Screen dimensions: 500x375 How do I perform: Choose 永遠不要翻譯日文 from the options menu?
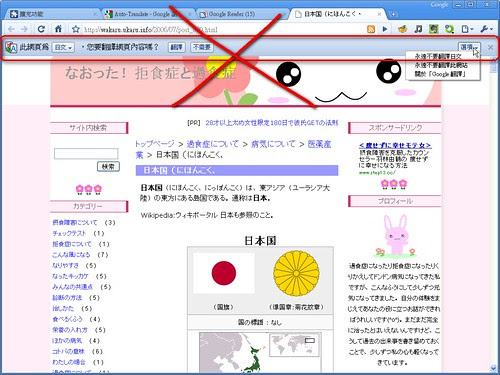pos(438,57)
